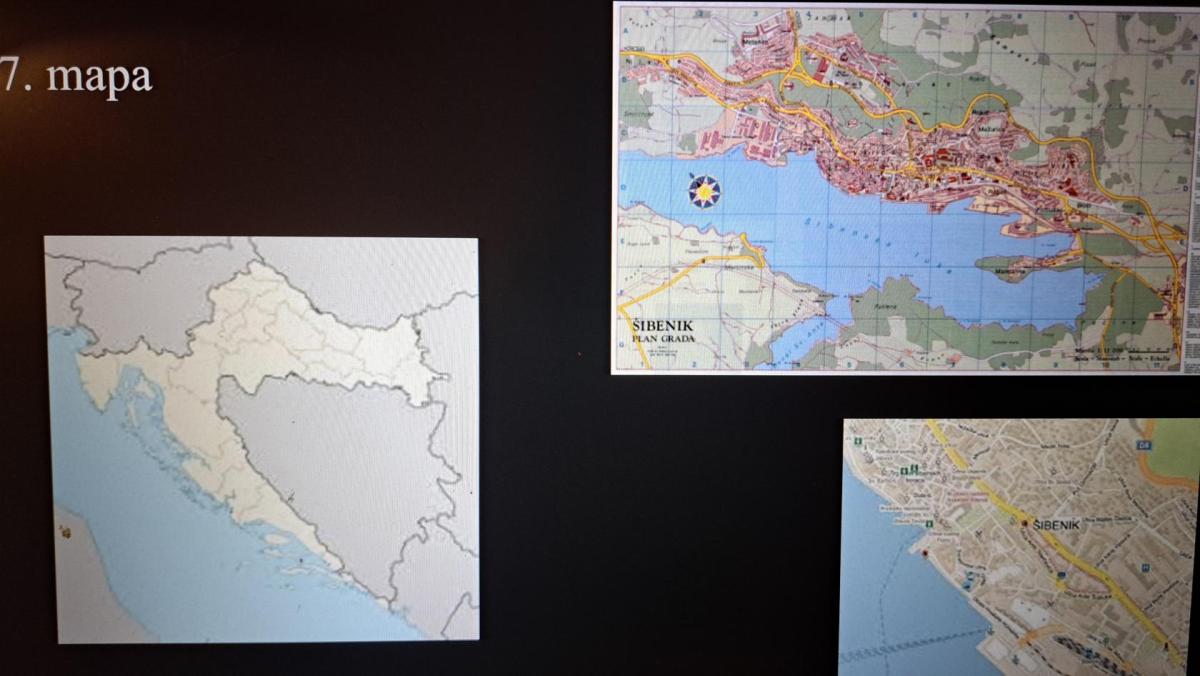Click the pair of green icons in old town
The height and width of the screenshot is (676, 1200).
pos(910,470)
